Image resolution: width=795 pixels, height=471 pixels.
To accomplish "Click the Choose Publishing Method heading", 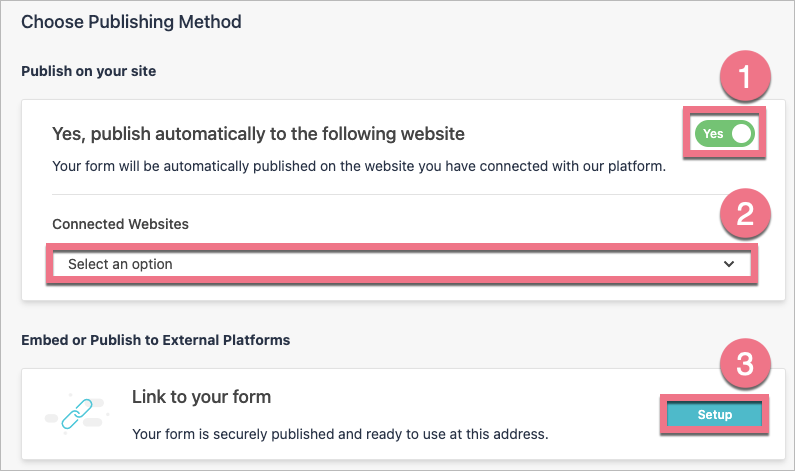I will pos(131,20).
